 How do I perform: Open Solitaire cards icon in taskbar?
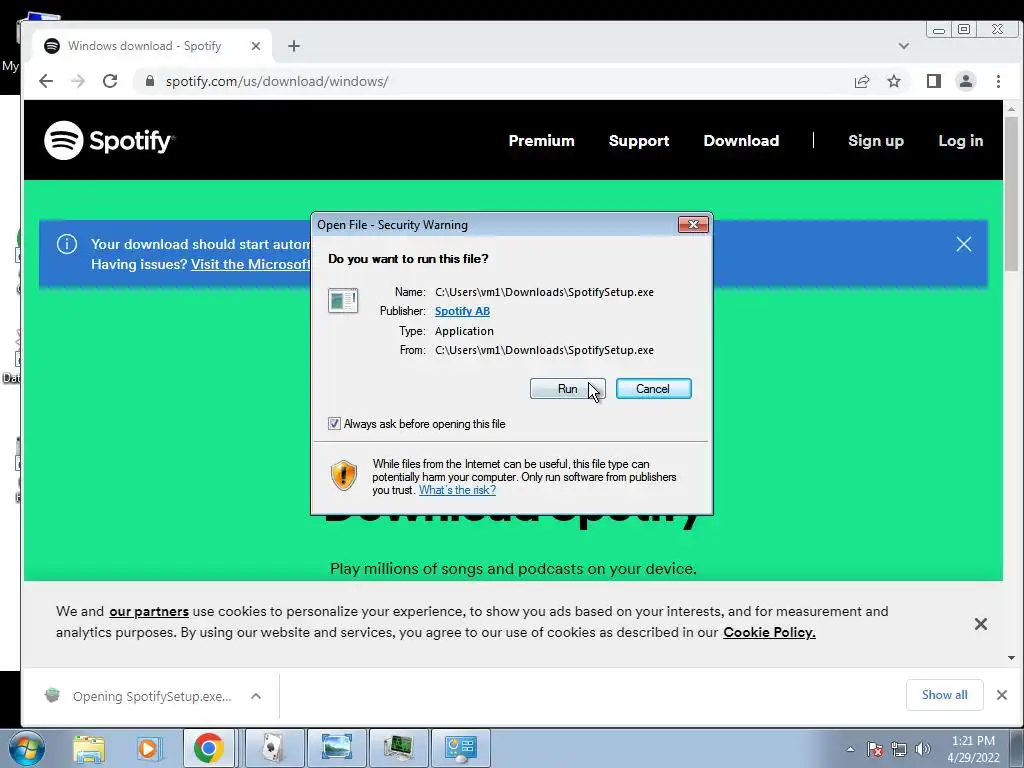(x=274, y=748)
